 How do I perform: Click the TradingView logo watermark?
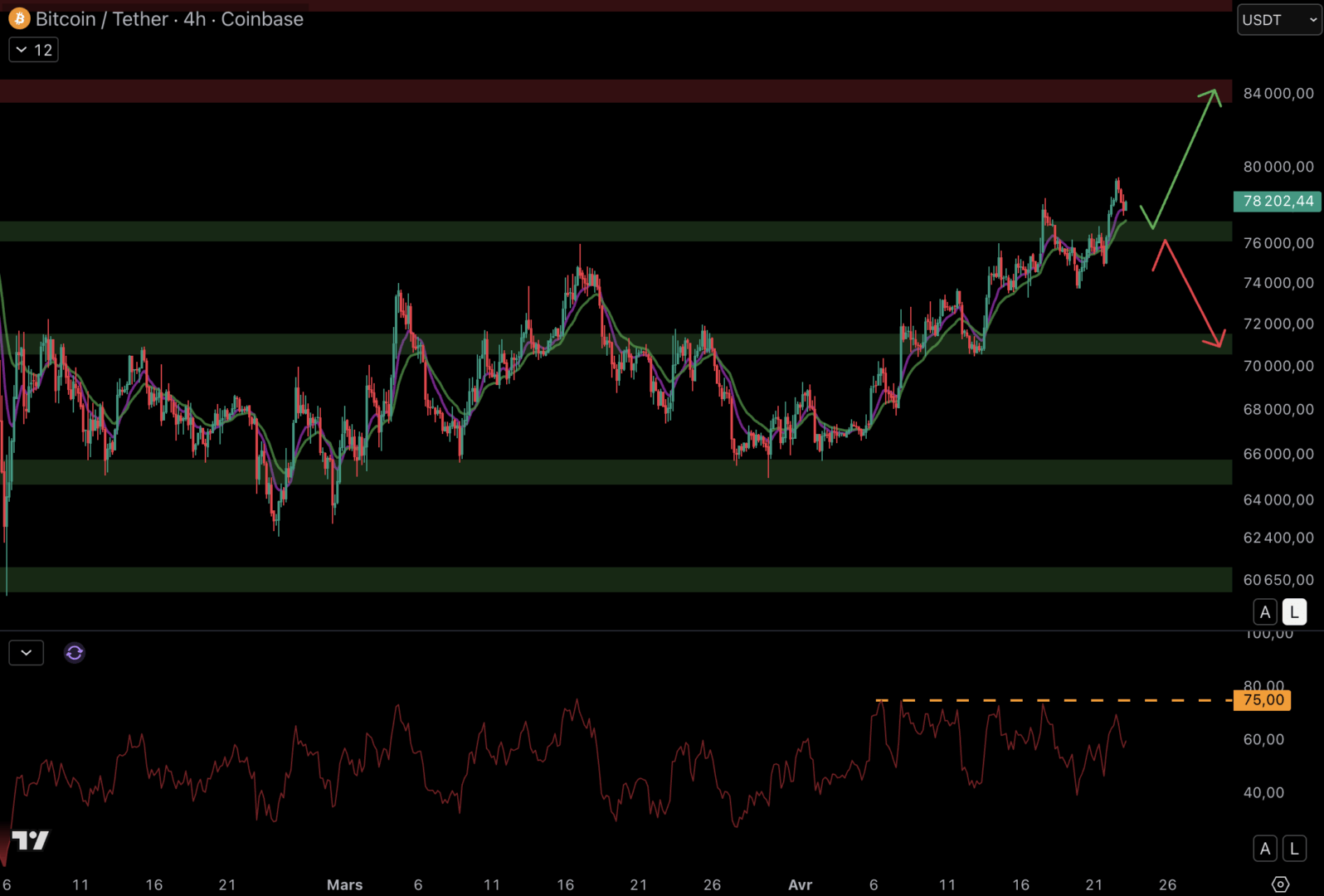(31, 840)
